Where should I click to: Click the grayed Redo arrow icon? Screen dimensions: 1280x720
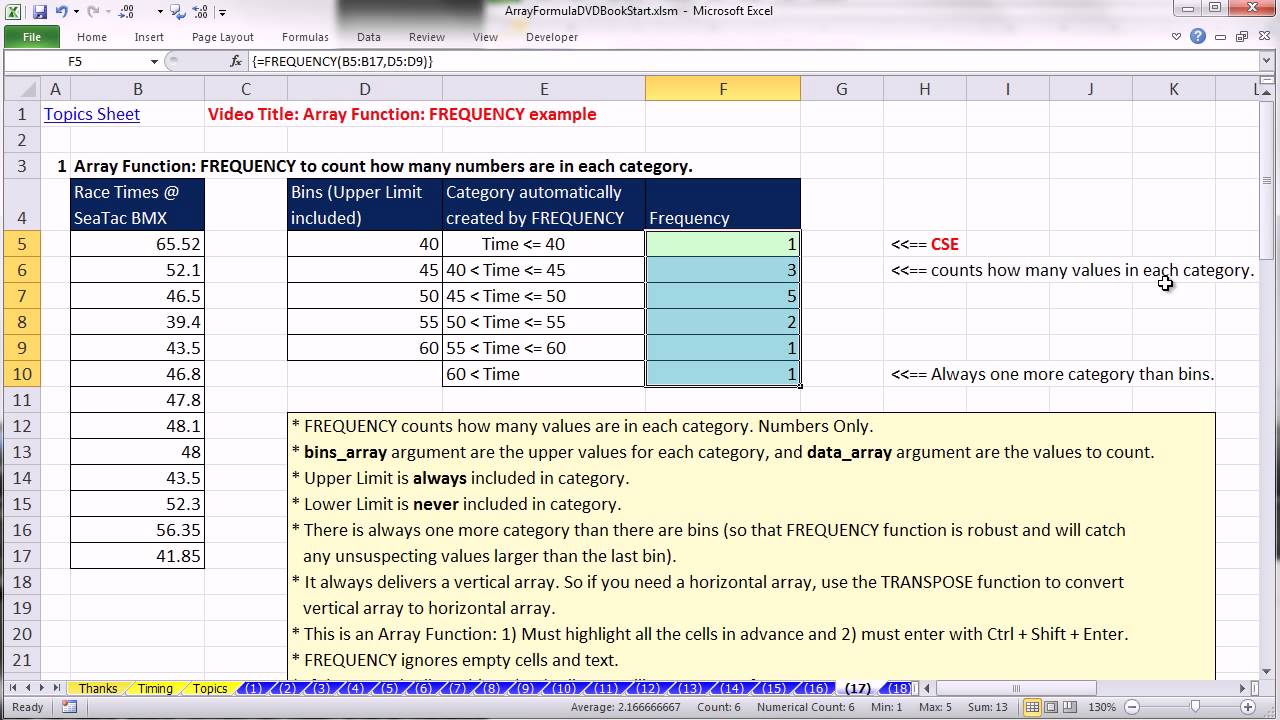click(95, 12)
